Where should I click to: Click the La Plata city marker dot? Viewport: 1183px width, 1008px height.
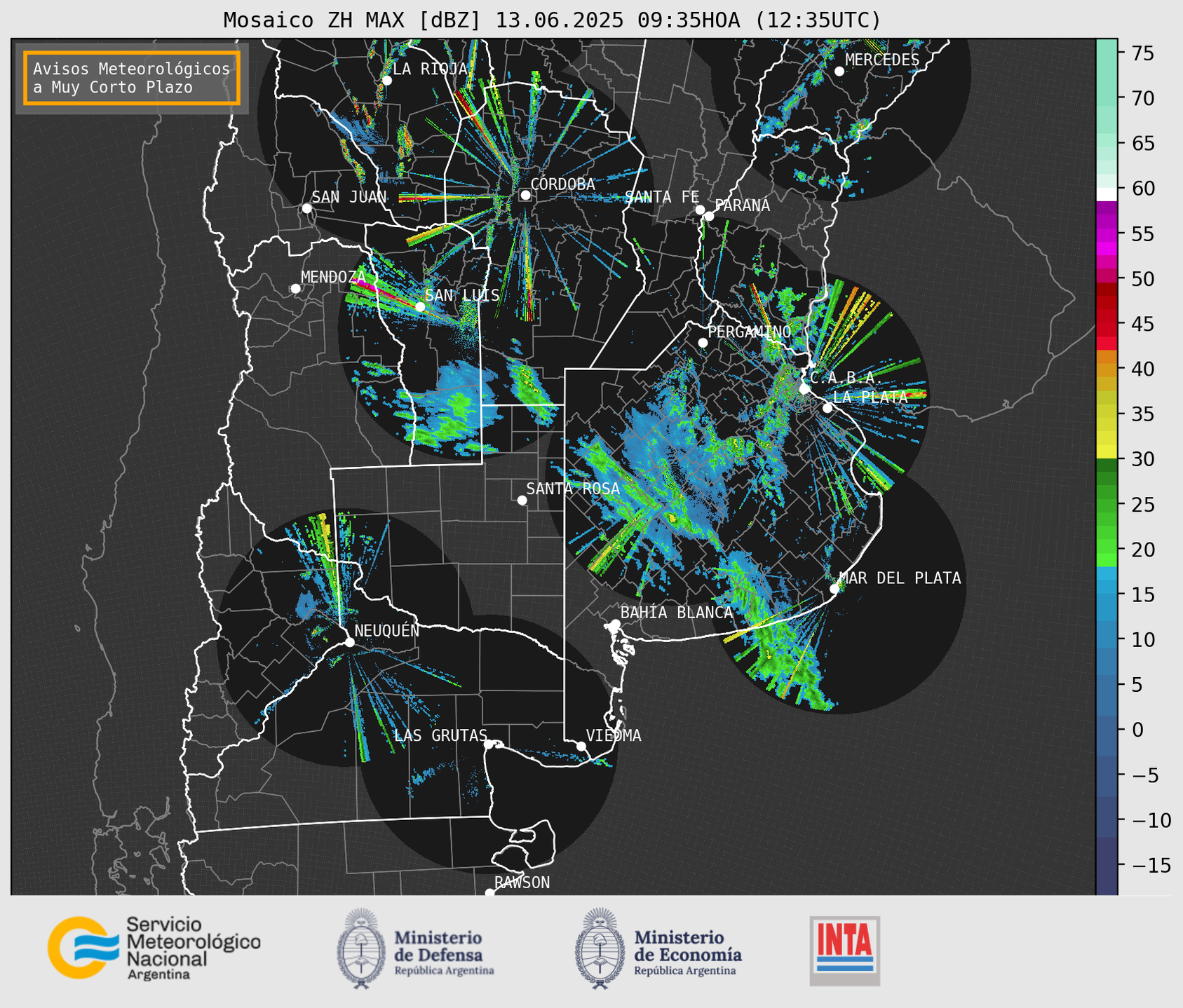click(827, 408)
